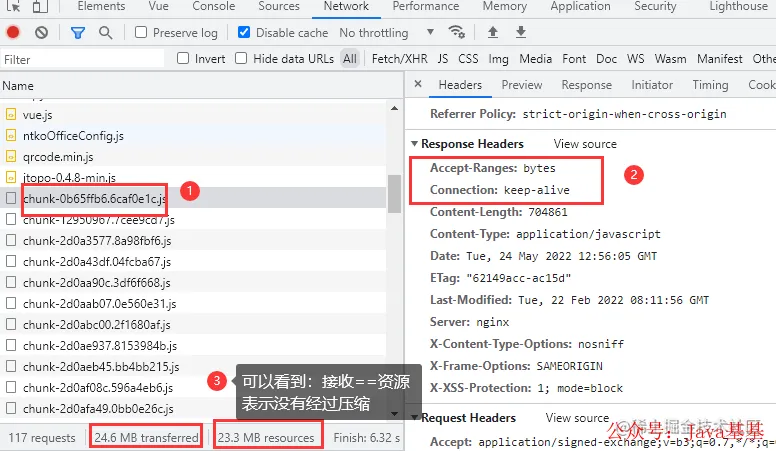Close the request details panel
This screenshot has height=451, width=776.
click(418, 84)
